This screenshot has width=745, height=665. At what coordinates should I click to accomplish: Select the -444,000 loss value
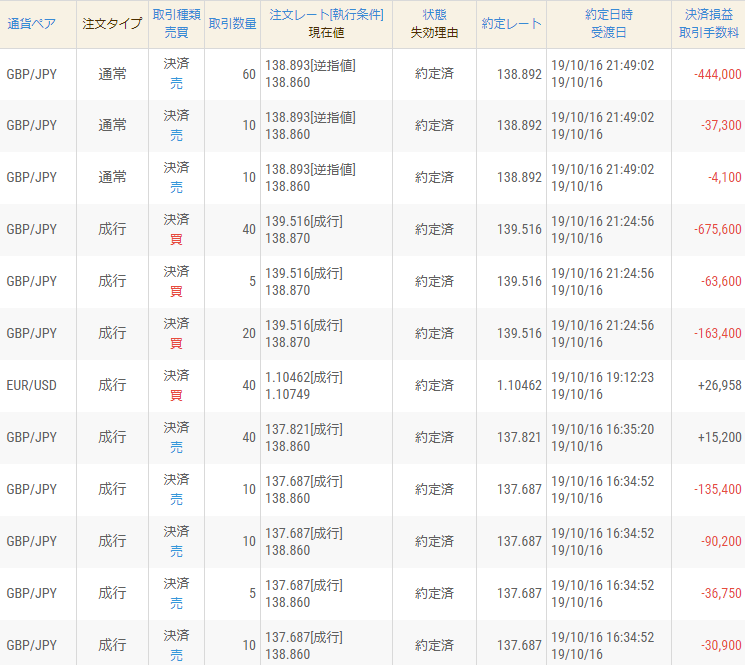[717, 74]
